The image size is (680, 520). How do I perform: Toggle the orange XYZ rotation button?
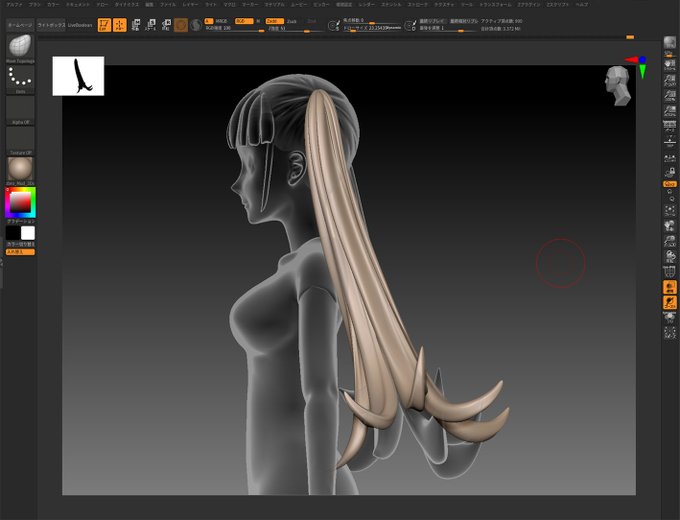[670, 184]
